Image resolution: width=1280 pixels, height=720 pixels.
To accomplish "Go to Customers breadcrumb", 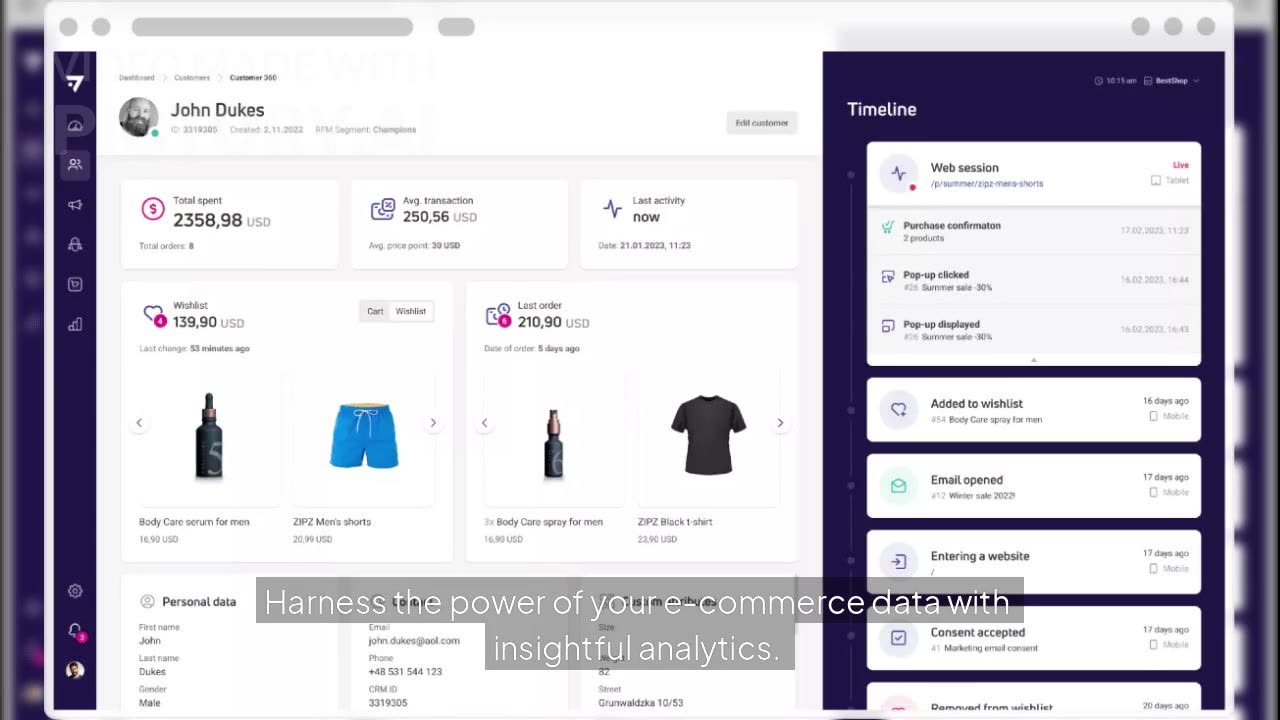I will [x=192, y=77].
